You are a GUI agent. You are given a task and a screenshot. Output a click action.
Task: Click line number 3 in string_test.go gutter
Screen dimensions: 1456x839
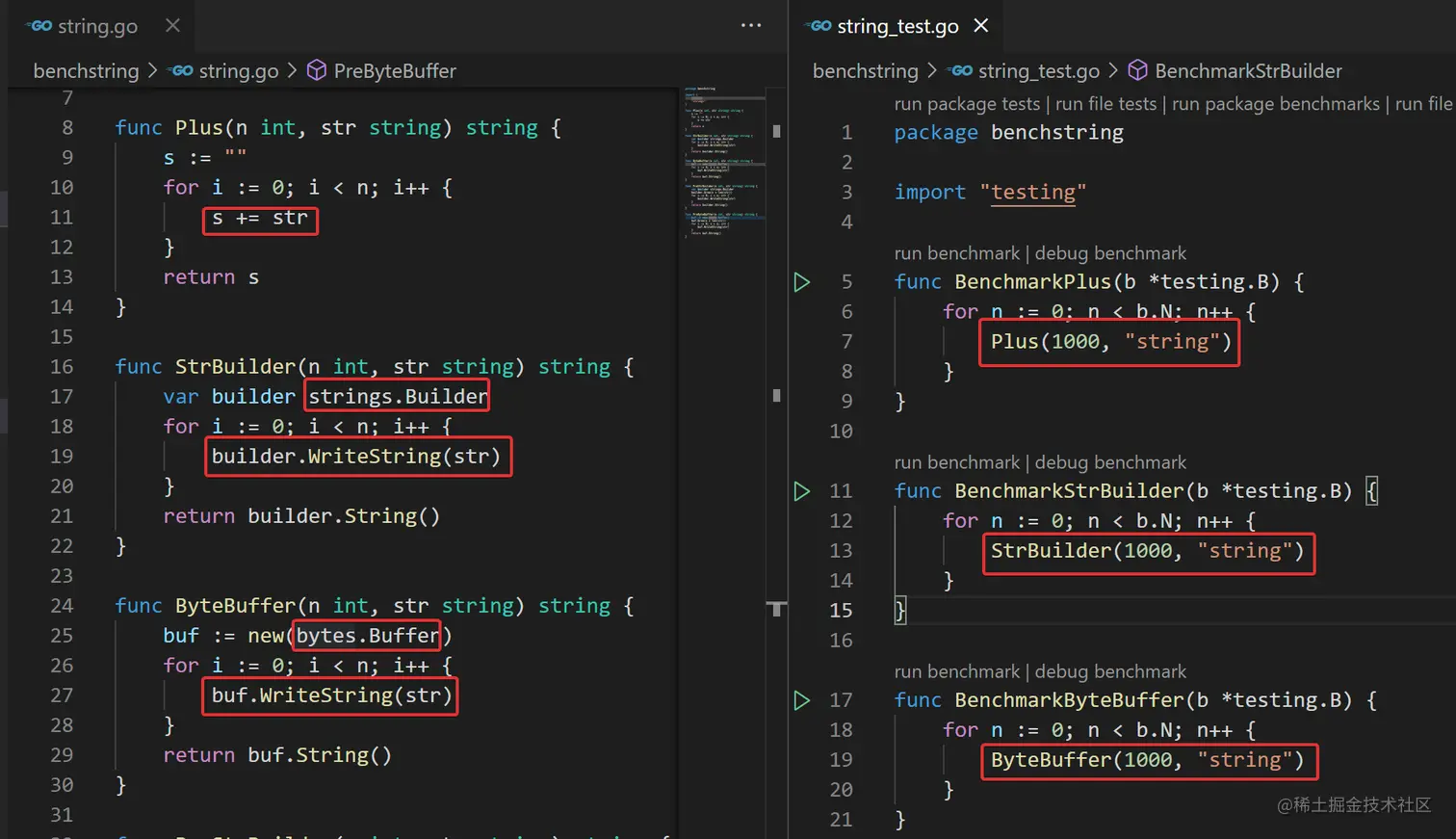(846, 193)
